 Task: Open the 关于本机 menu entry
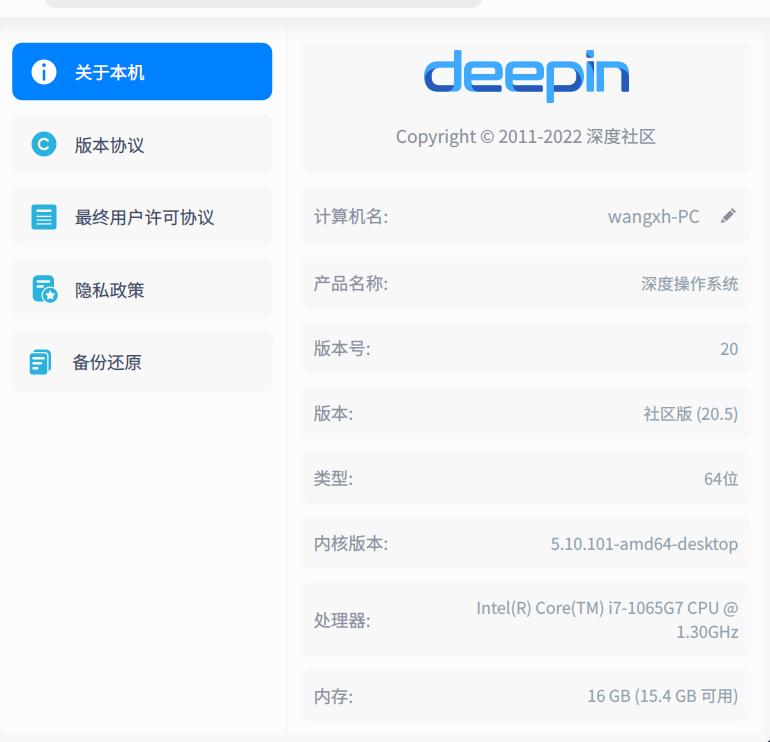(x=142, y=72)
